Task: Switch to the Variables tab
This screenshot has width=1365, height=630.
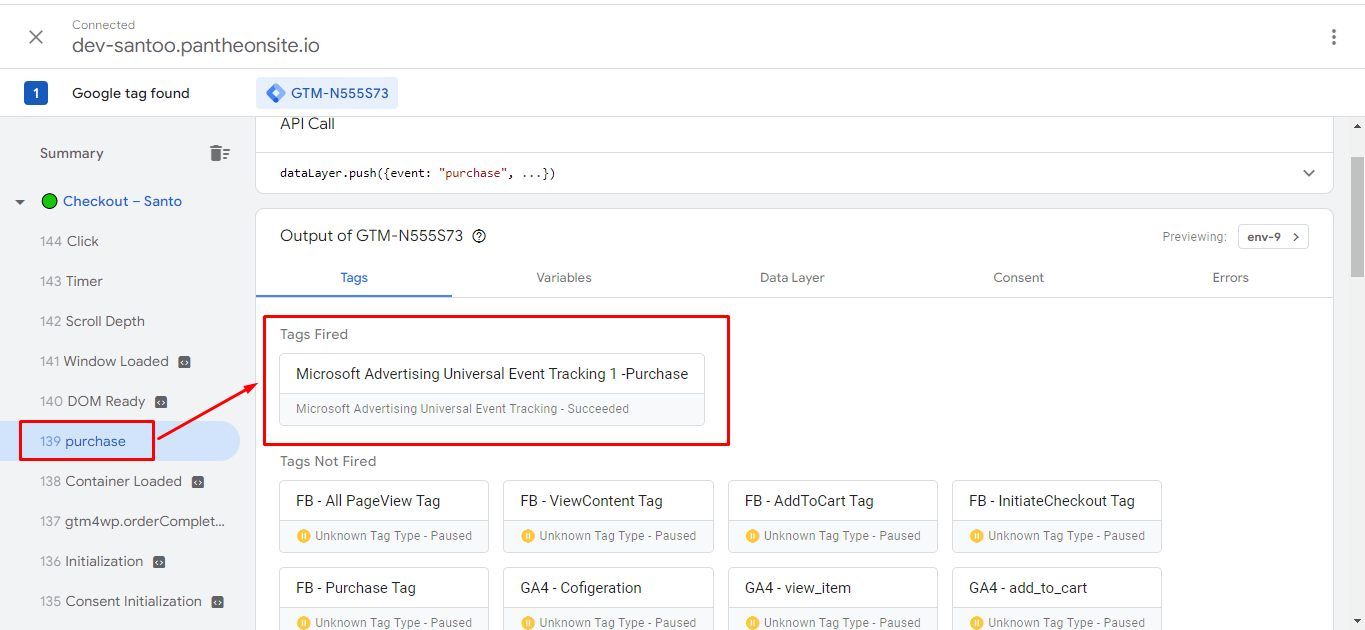Action: pos(564,277)
